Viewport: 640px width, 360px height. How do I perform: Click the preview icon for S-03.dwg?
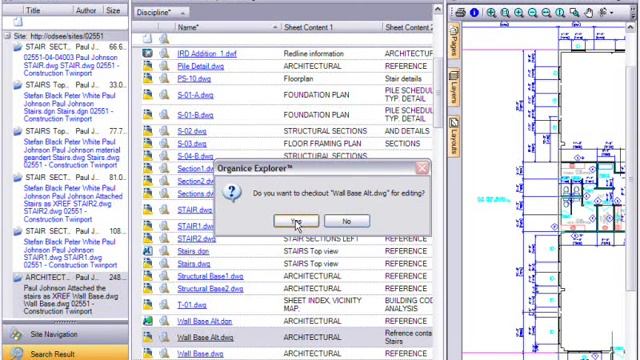tap(164, 143)
